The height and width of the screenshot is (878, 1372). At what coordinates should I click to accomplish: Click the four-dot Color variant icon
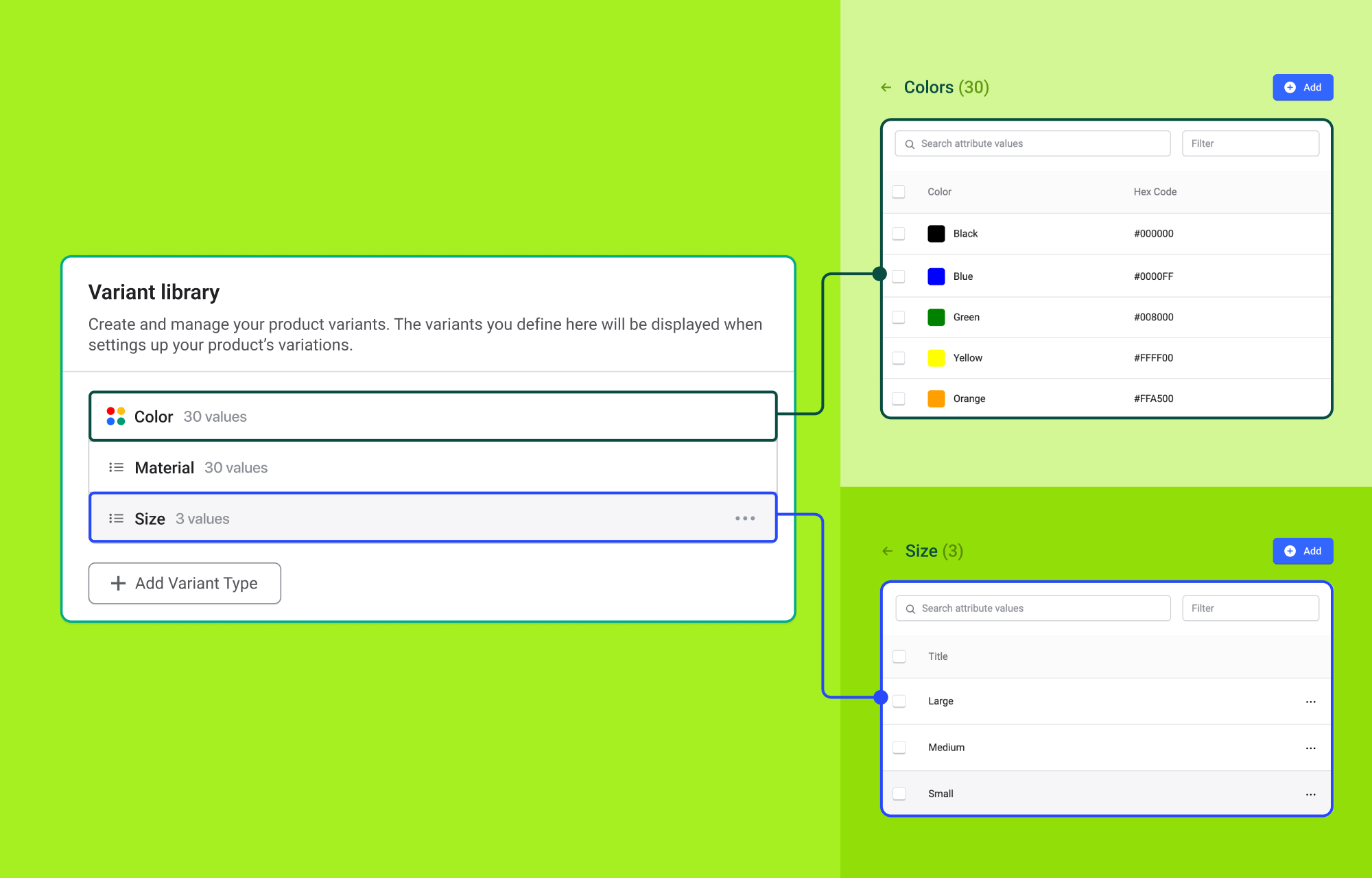pyautogui.click(x=116, y=416)
